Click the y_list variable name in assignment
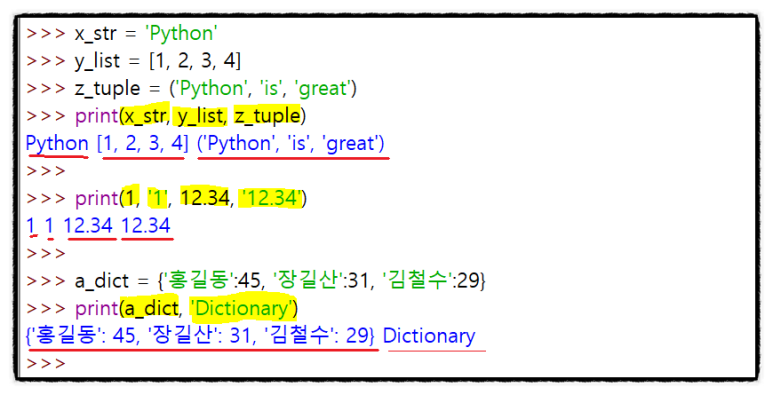Viewport: 773px width, 395px height. click(97, 61)
